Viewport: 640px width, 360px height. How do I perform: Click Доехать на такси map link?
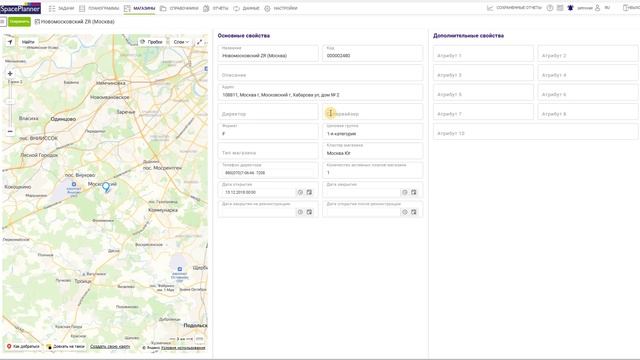pos(66,347)
